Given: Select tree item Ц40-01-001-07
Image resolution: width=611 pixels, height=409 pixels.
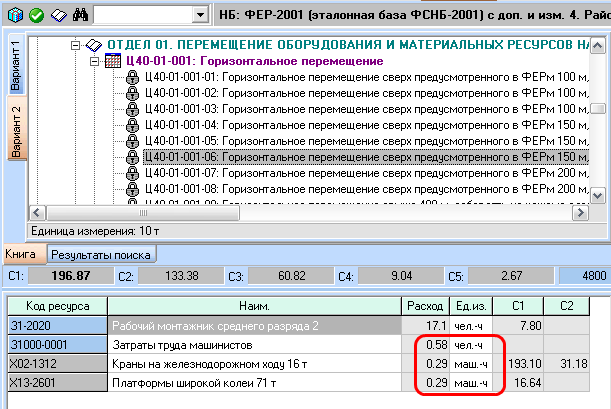Looking at the screenshot, I should point(360,173).
